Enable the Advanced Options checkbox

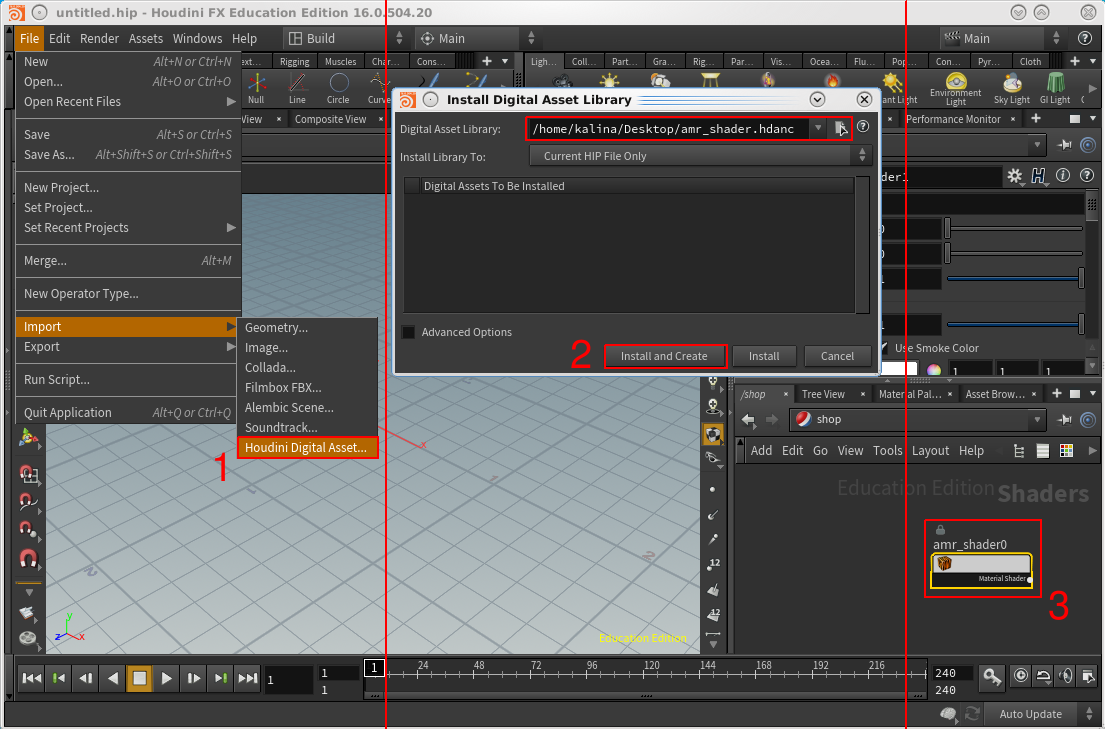(408, 332)
